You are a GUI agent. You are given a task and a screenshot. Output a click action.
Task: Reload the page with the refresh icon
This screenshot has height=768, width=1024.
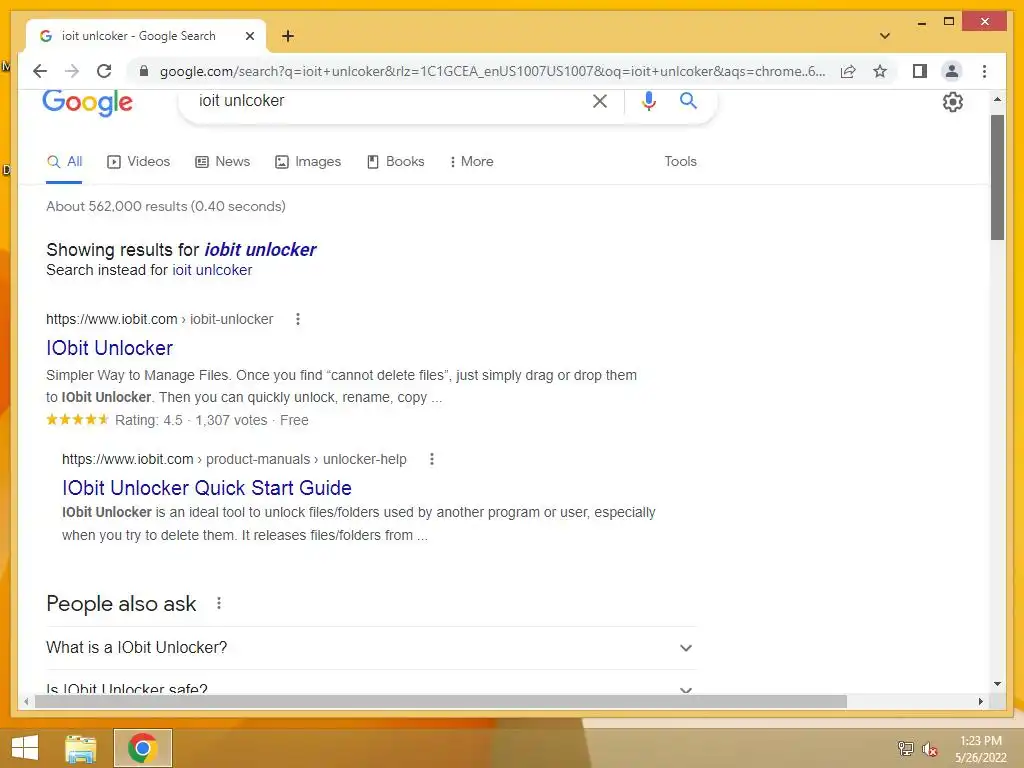click(x=104, y=71)
